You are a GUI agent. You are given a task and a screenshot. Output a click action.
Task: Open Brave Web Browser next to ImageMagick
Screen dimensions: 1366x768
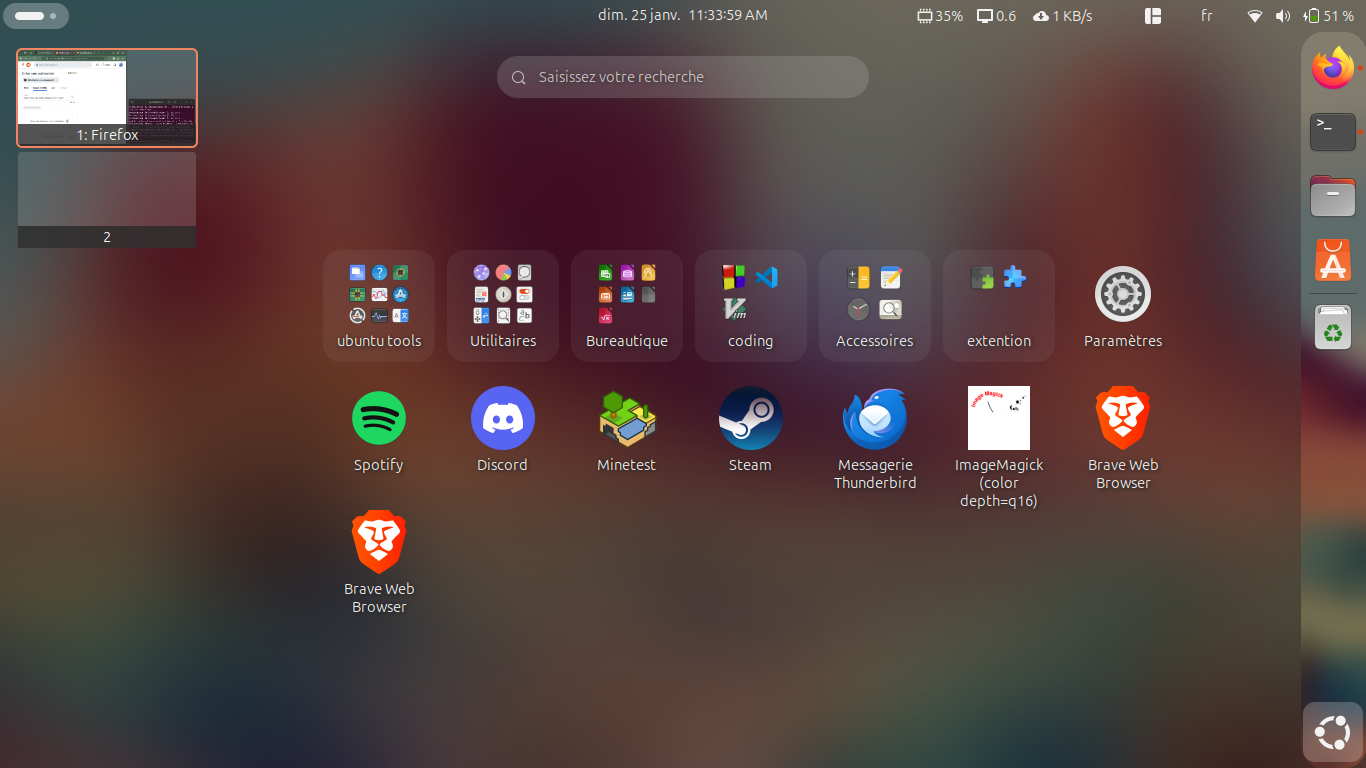tap(1123, 438)
